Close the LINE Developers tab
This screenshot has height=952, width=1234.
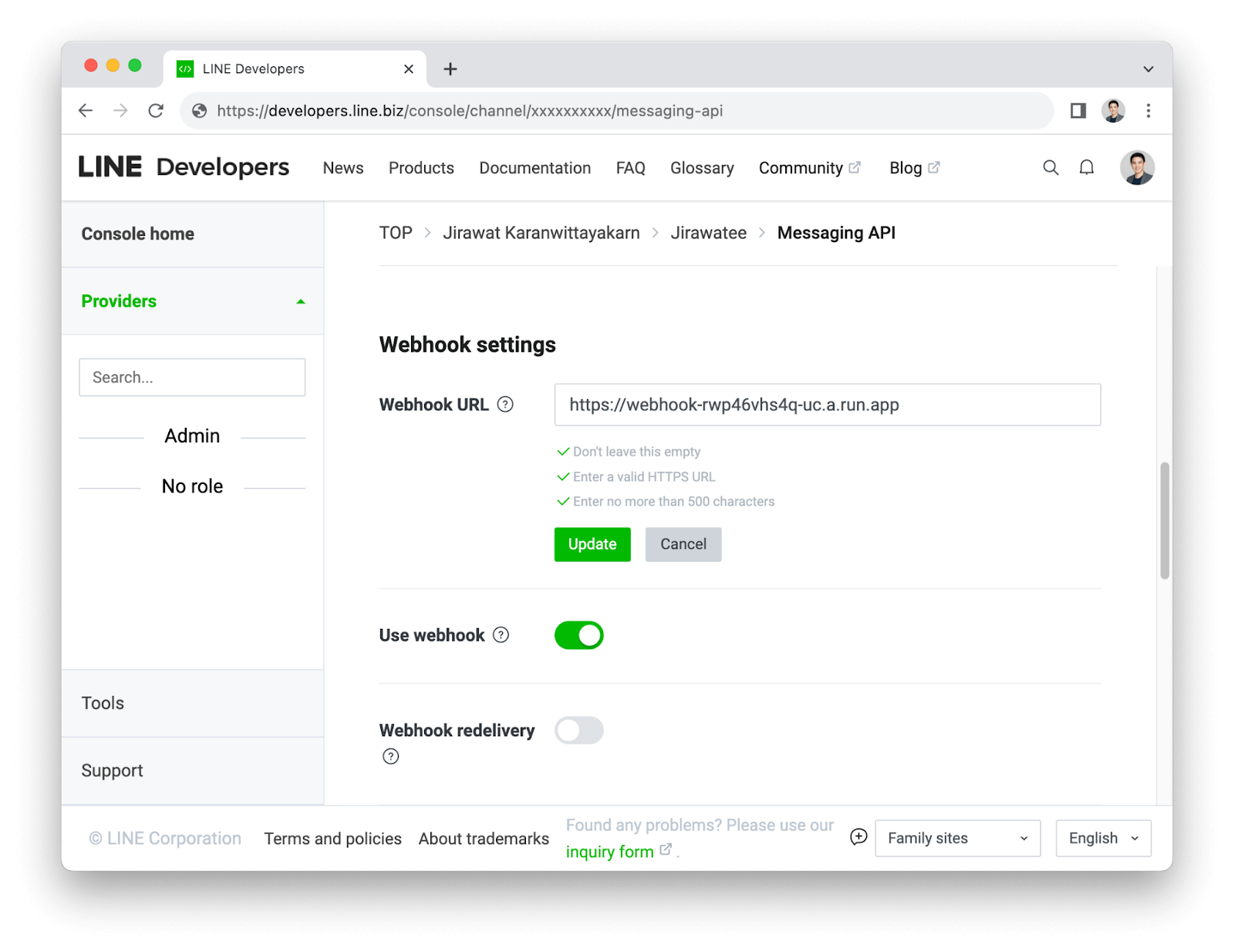coord(409,69)
